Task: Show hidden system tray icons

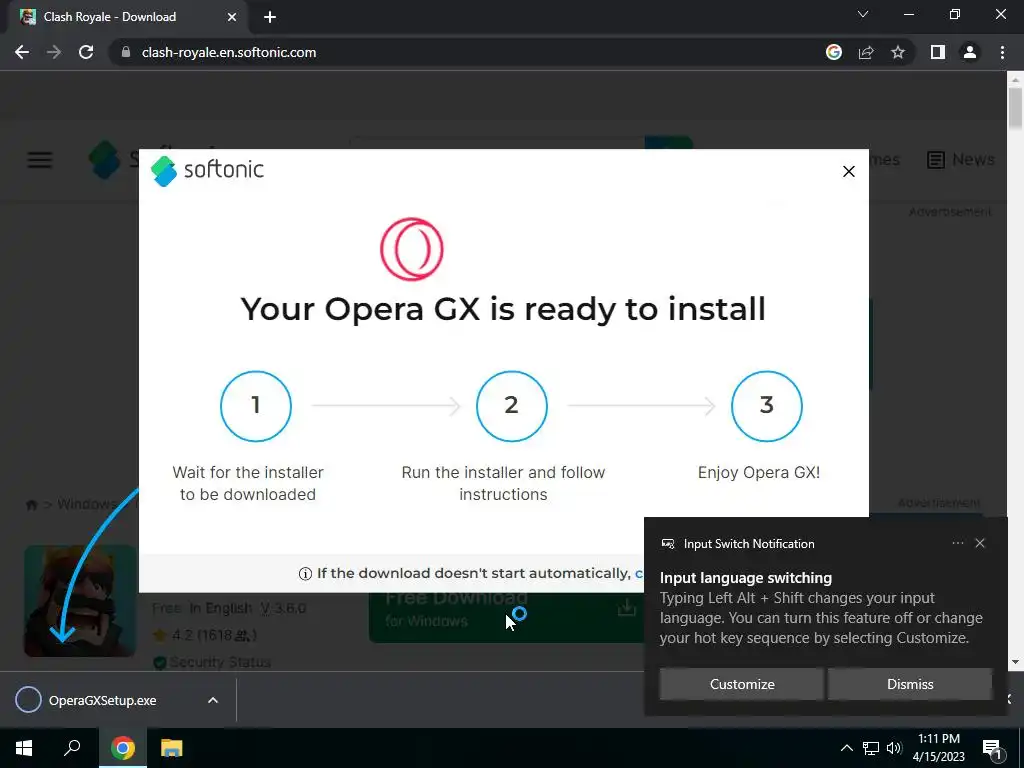Action: click(846, 748)
